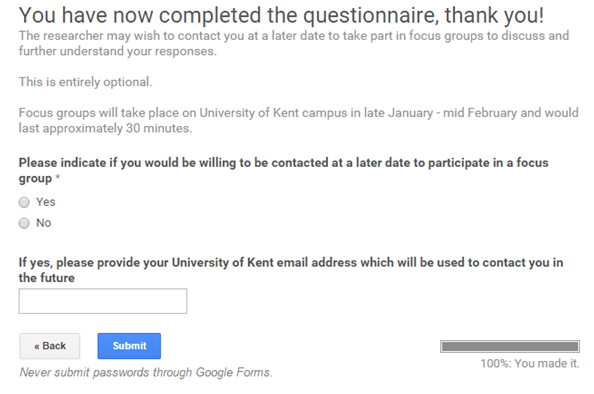The height and width of the screenshot is (394, 594).
Task: Click the red required asterisk after "group"
Action: tap(58, 177)
